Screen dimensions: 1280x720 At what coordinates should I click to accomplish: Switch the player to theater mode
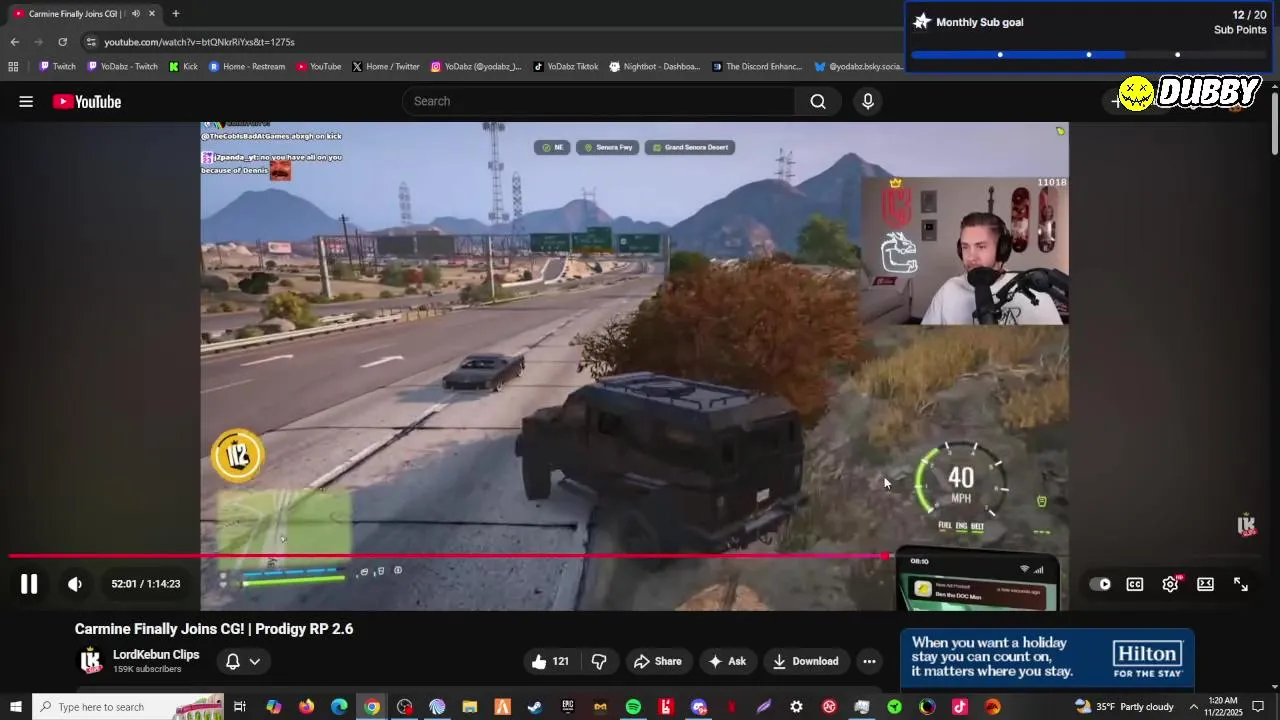1206,584
